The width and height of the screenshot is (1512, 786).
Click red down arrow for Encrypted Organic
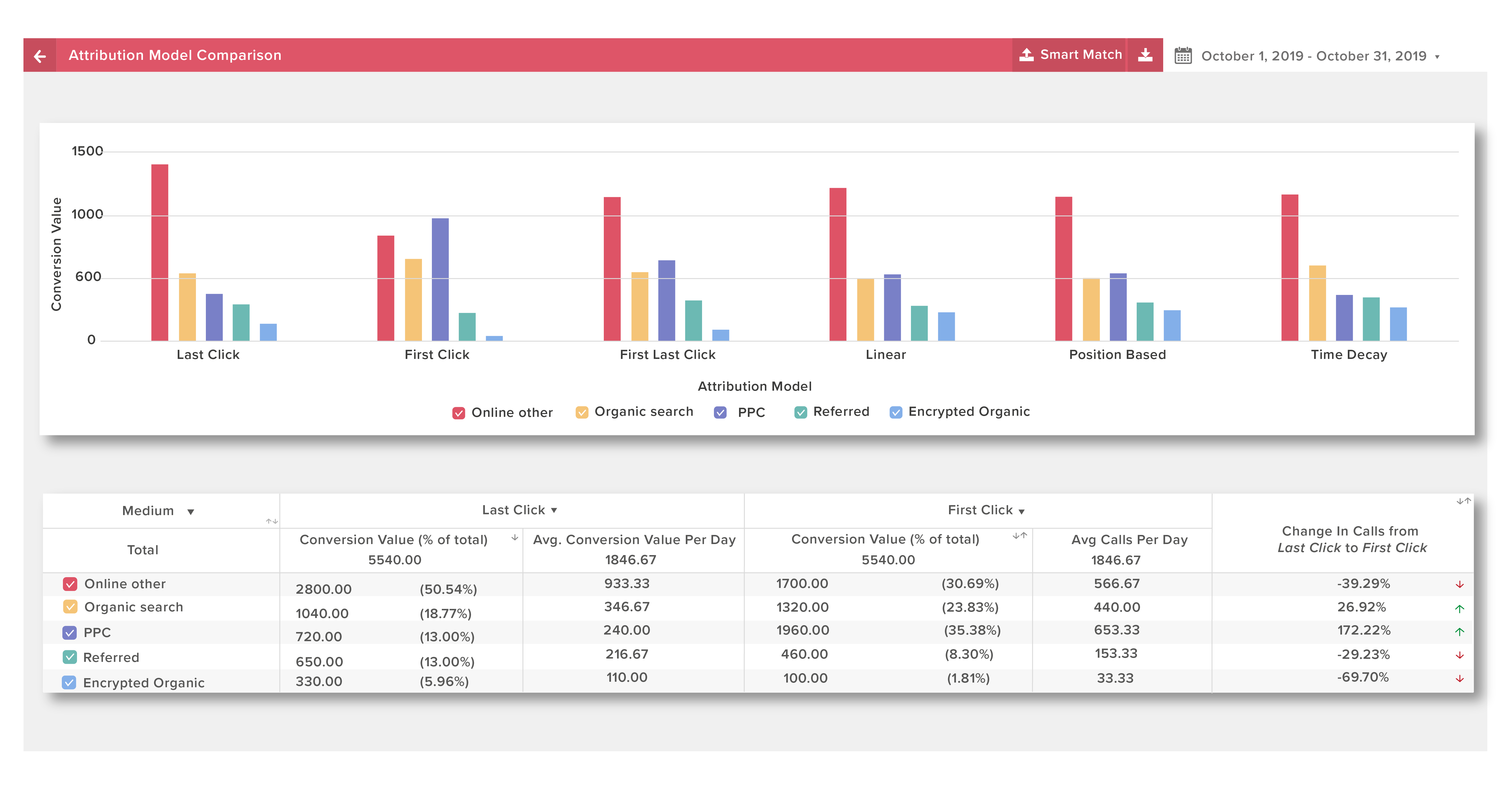tap(1459, 679)
